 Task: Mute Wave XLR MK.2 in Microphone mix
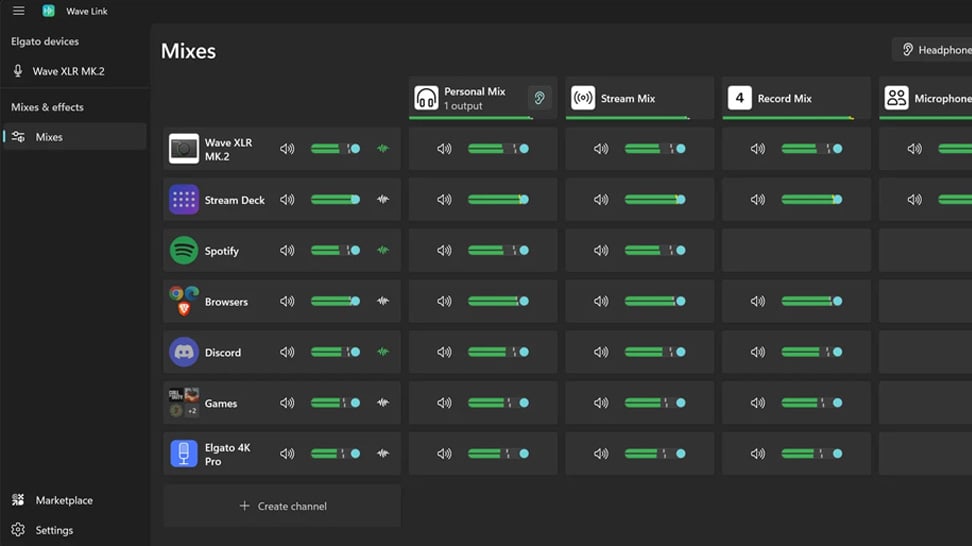pyautogui.click(x=914, y=149)
